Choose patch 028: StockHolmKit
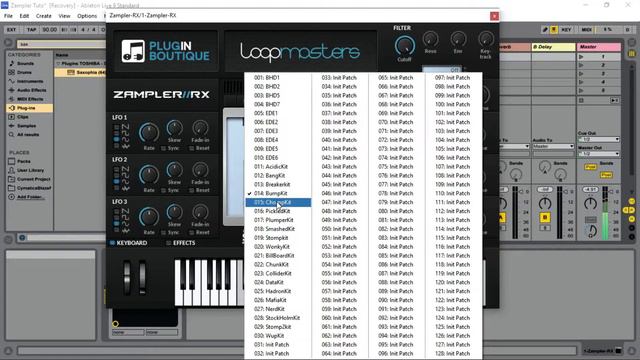 click(278, 318)
